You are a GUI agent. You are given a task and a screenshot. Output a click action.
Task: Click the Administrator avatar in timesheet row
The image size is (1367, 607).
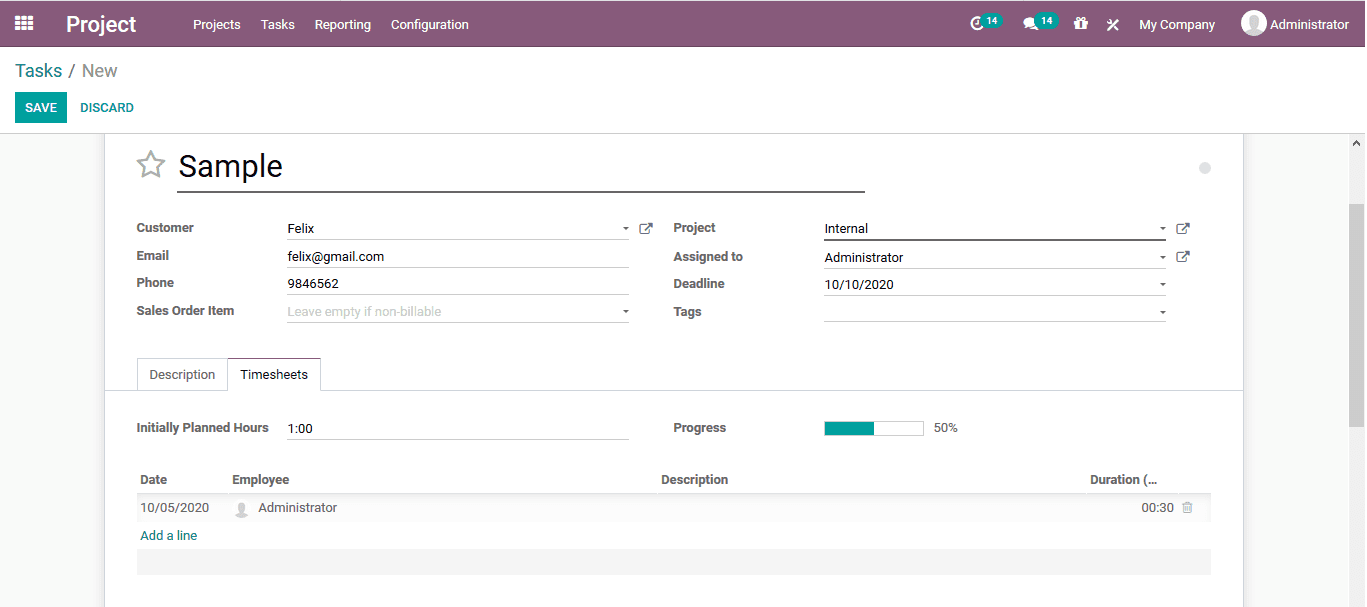coord(241,508)
